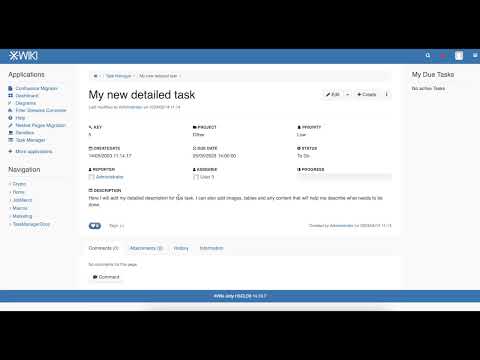The height and width of the screenshot is (360, 480).
Task: Click the task progress bar
Action: pyautogui.click(x=344, y=176)
